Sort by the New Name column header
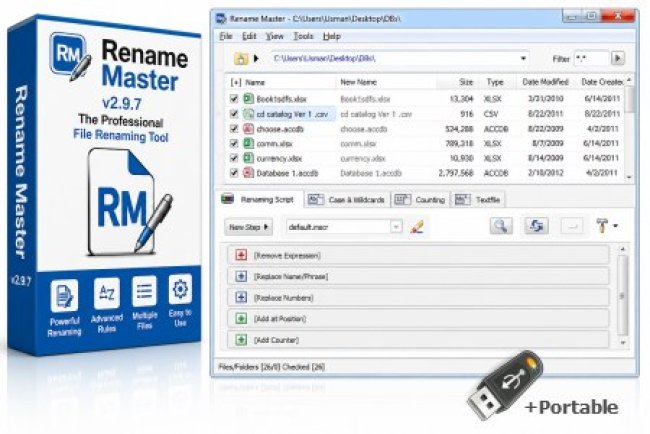 pos(358,82)
